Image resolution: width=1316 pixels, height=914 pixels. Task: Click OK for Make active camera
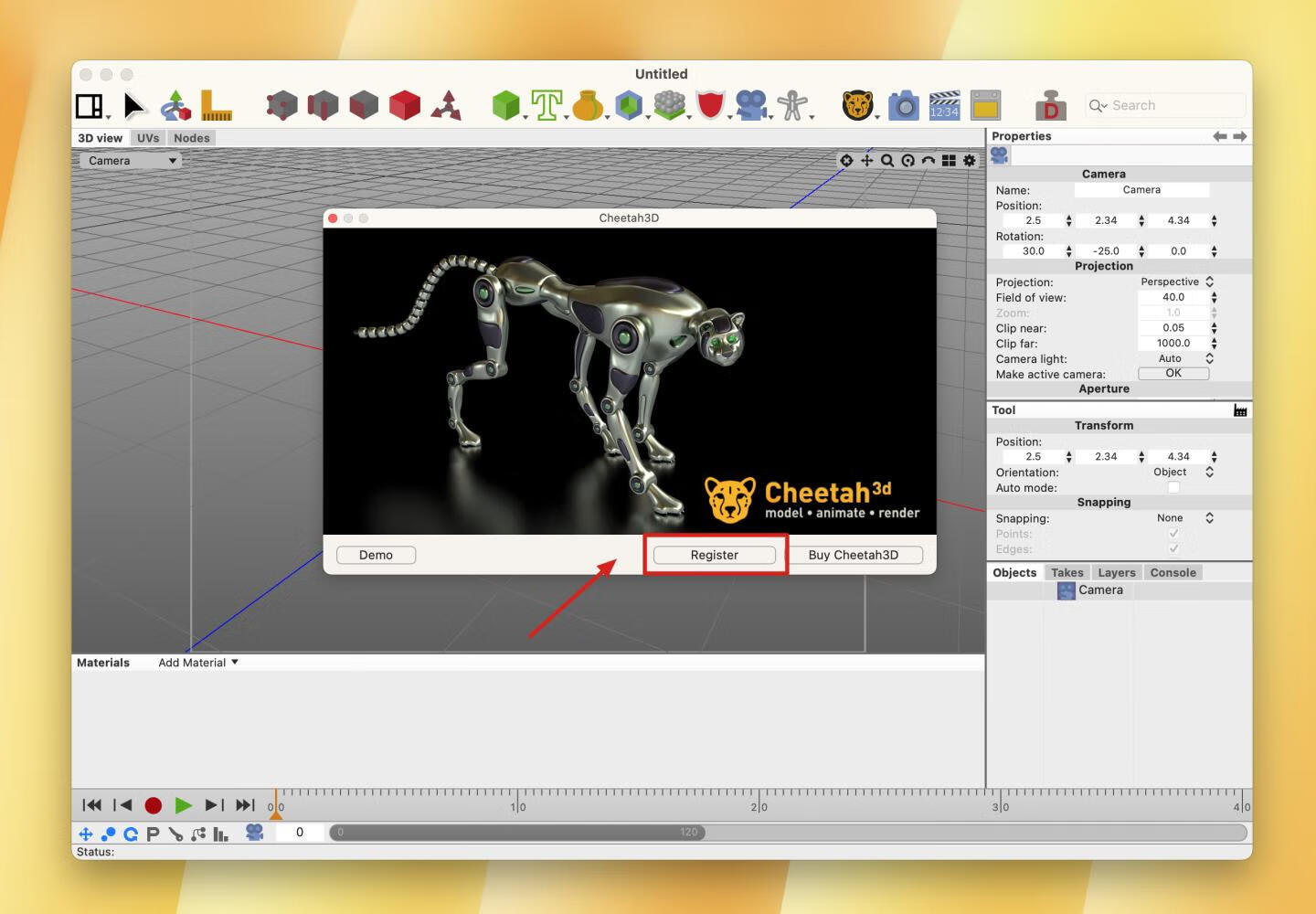pyautogui.click(x=1173, y=373)
